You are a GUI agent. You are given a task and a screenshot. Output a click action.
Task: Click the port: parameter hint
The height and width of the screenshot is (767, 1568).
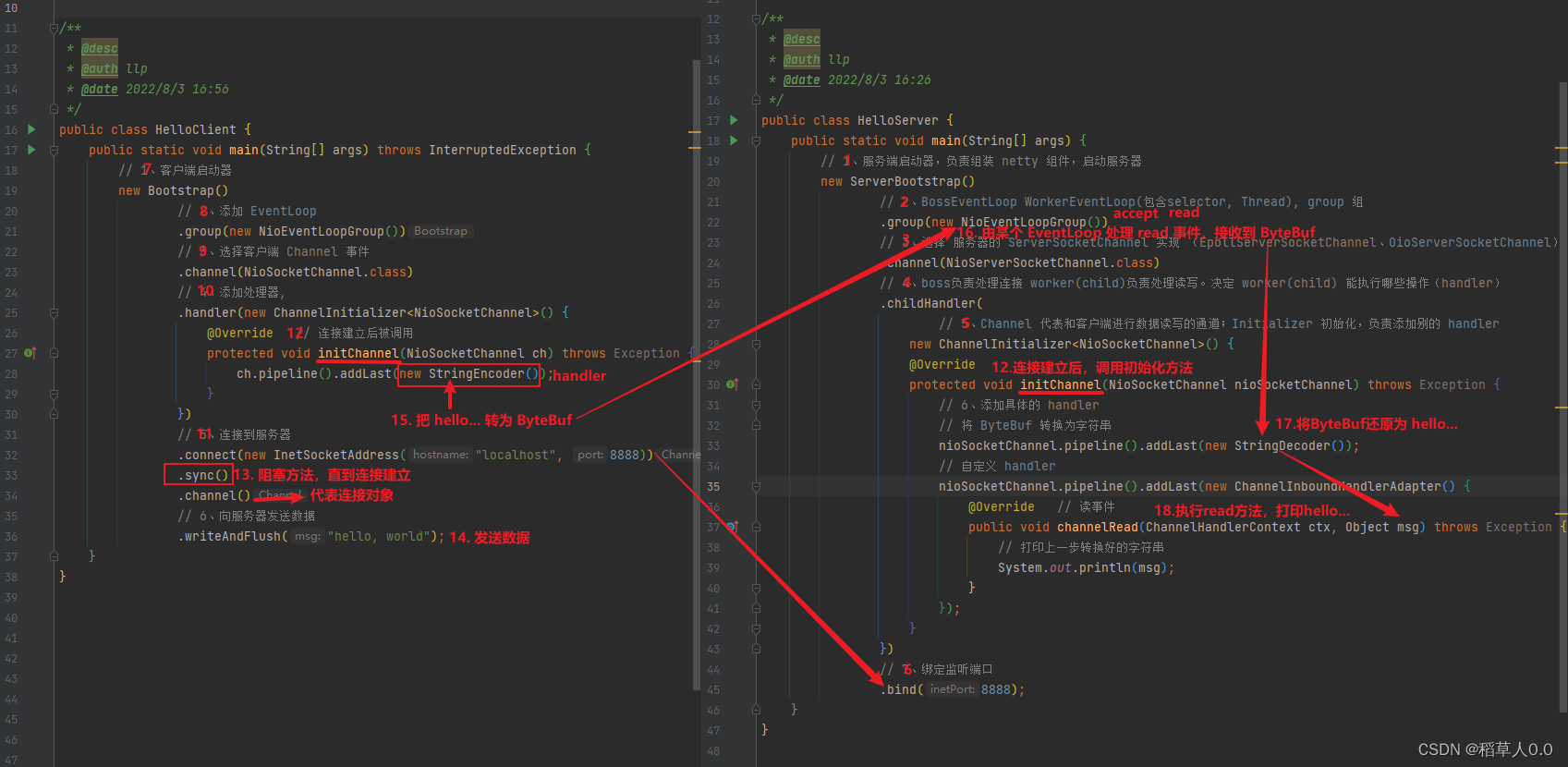click(590, 455)
